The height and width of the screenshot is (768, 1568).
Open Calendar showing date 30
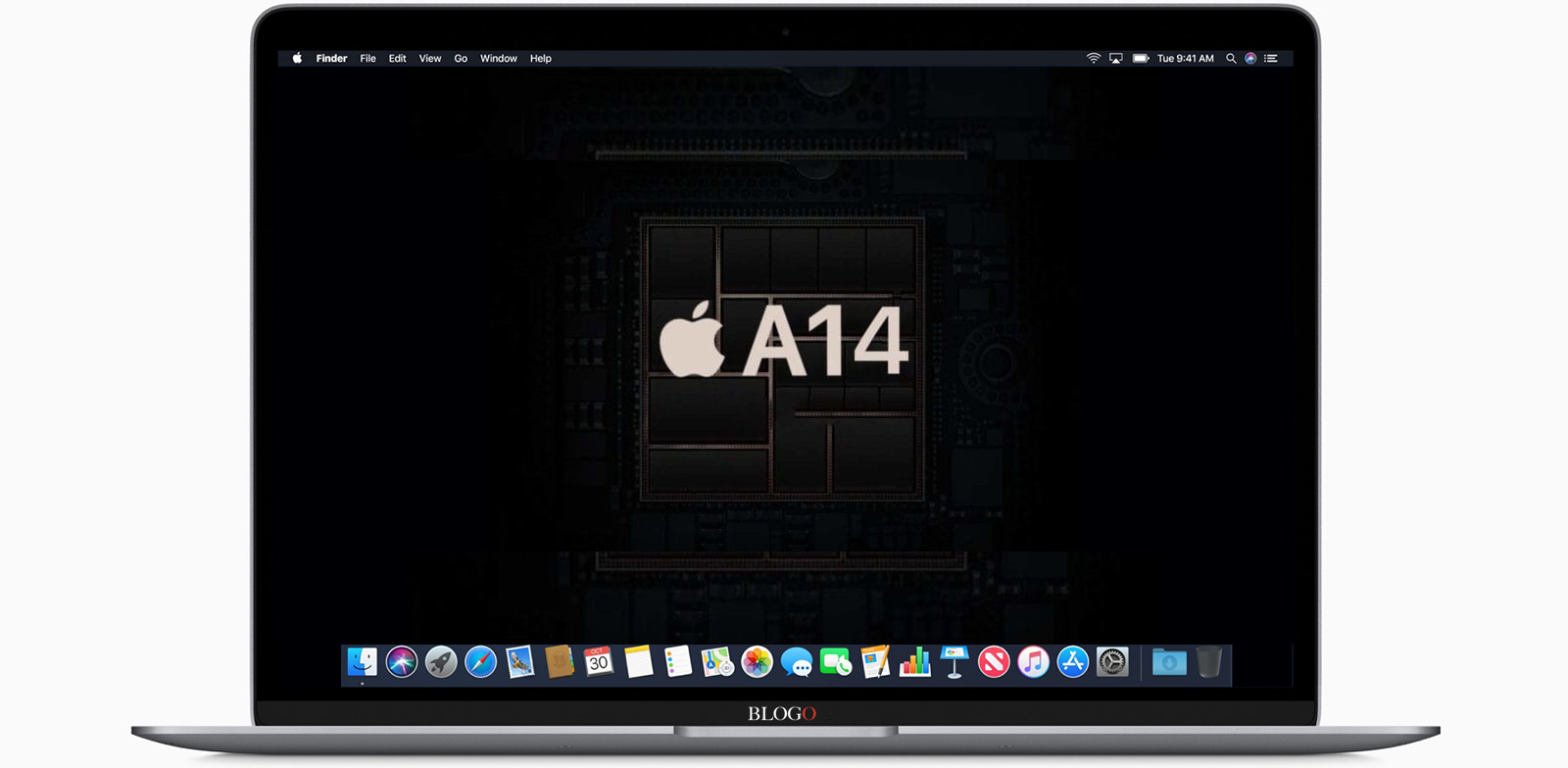(599, 663)
